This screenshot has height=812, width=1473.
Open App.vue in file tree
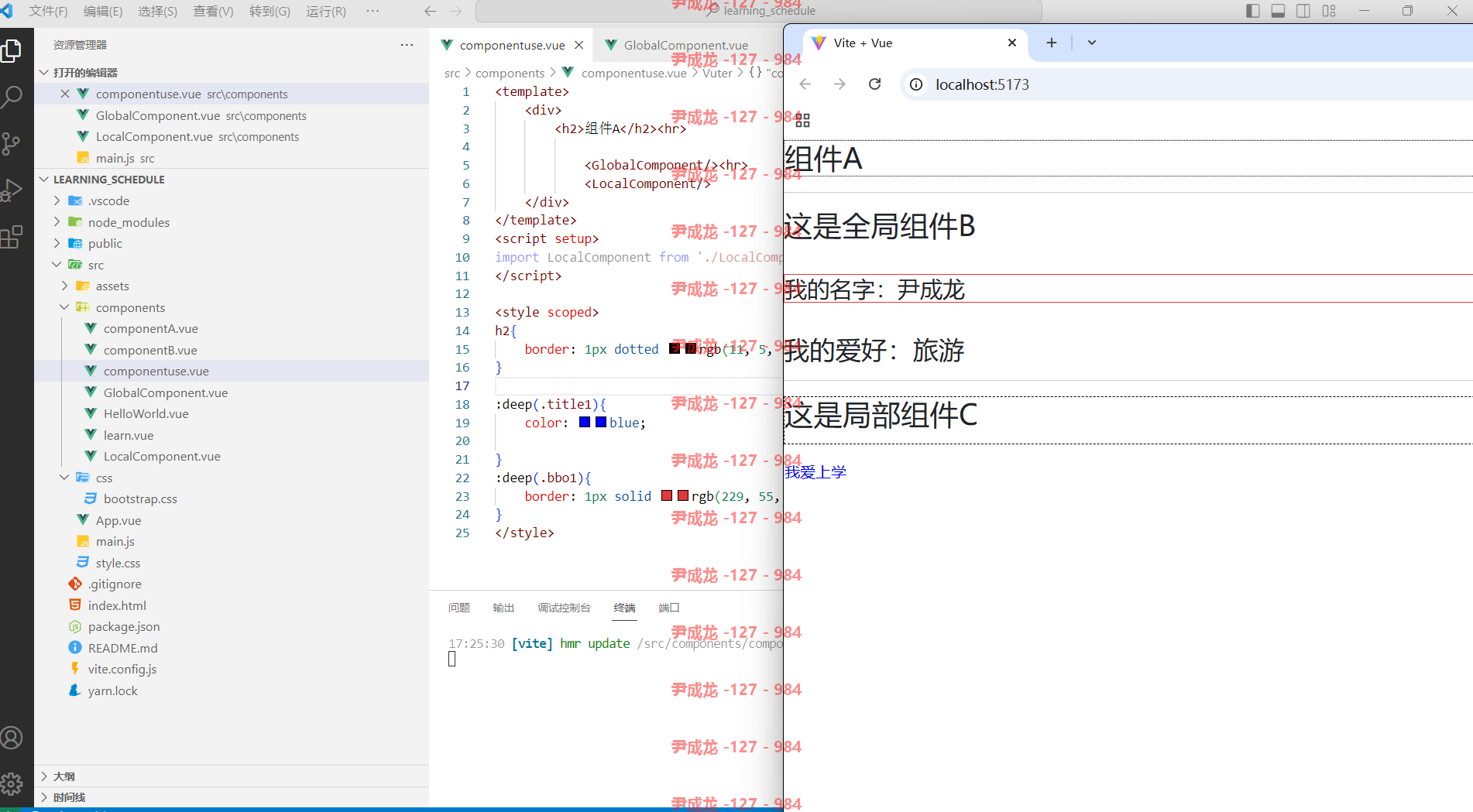118,520
